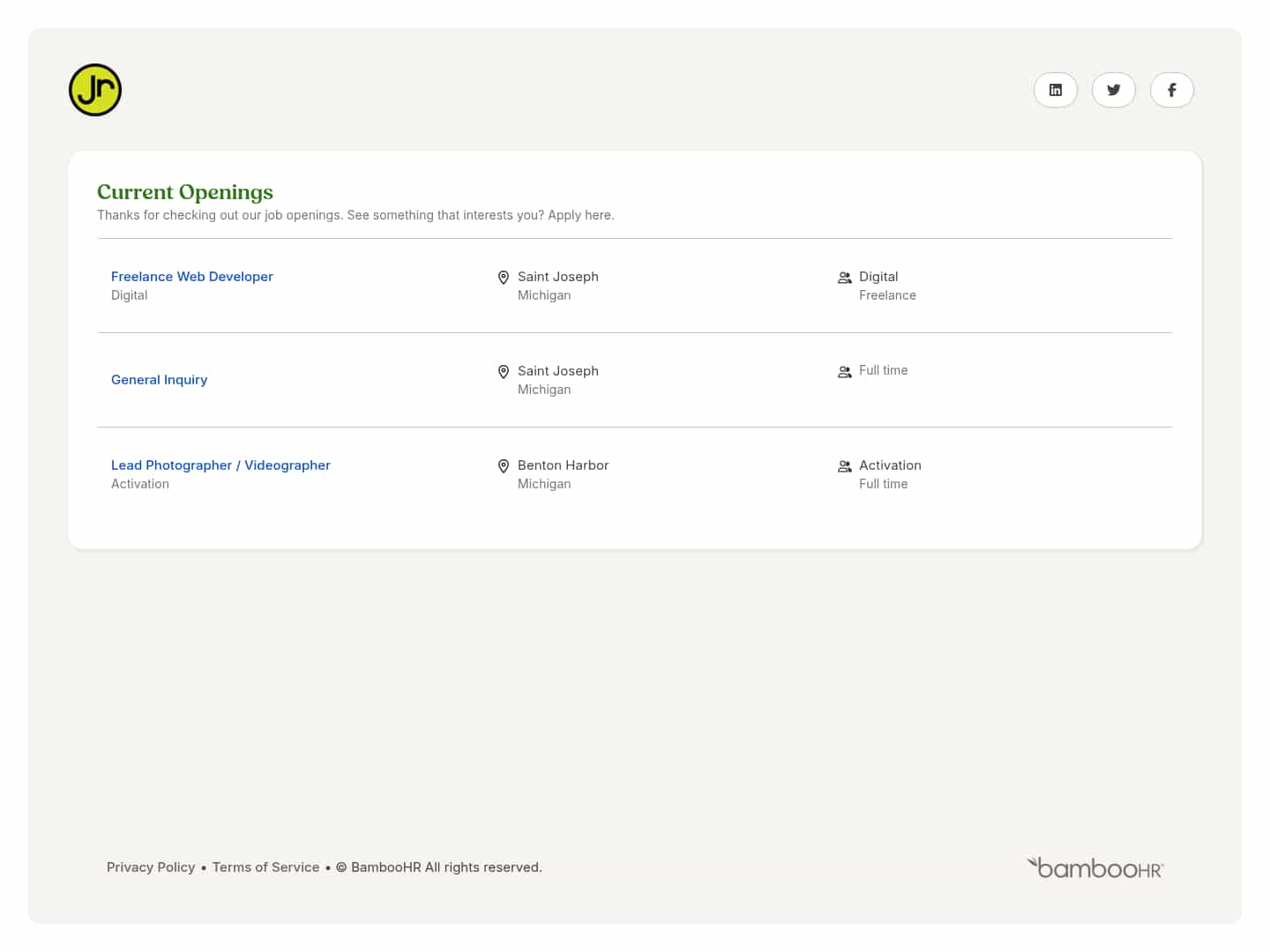Image resolution: width=1270 pixels, height=952 pixels.
Task: Click the location pin next to Benton Harbor
Action: (x=504, y=465)
